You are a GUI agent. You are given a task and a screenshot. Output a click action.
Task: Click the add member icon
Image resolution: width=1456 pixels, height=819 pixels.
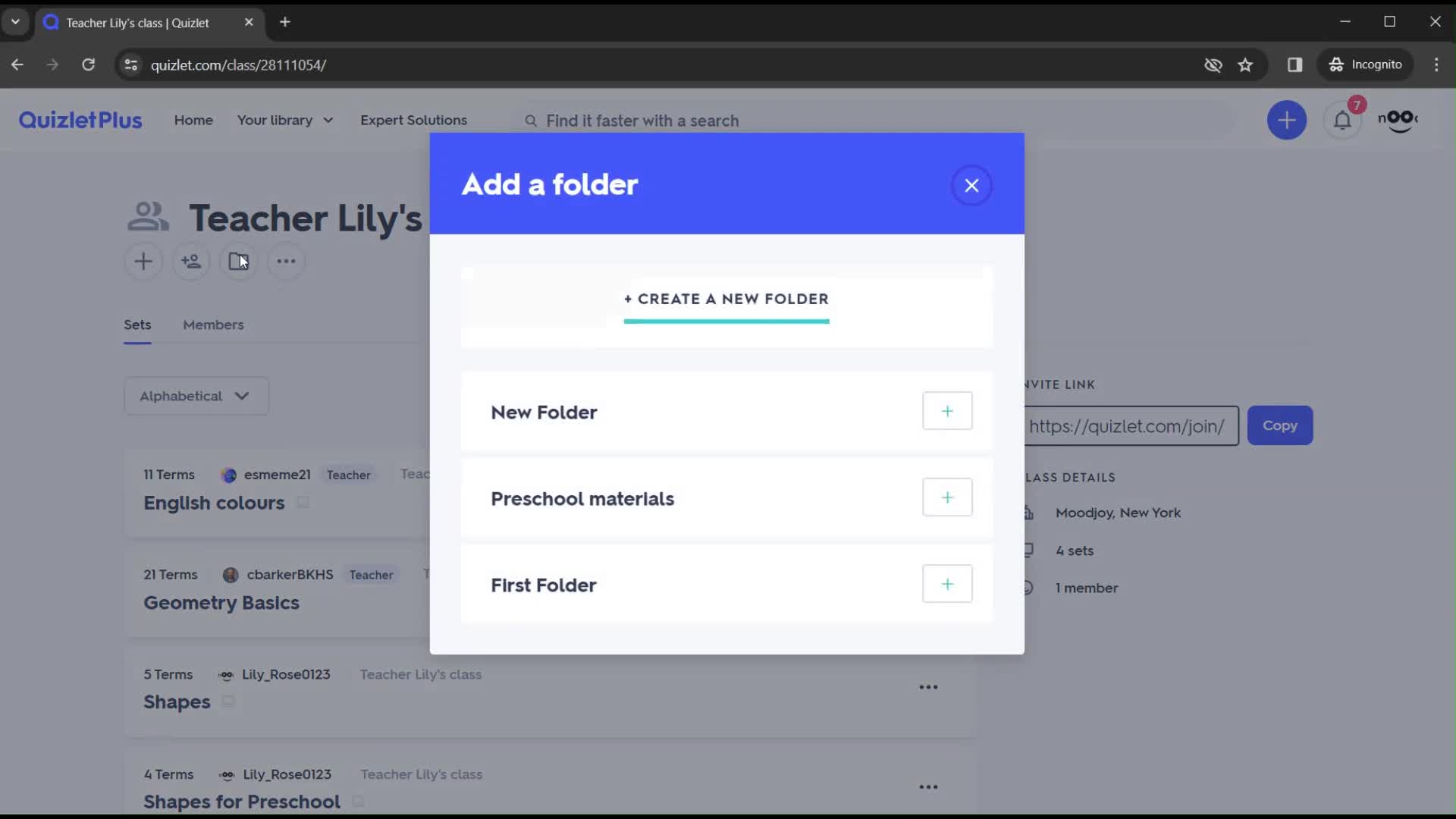click(191, 261)
